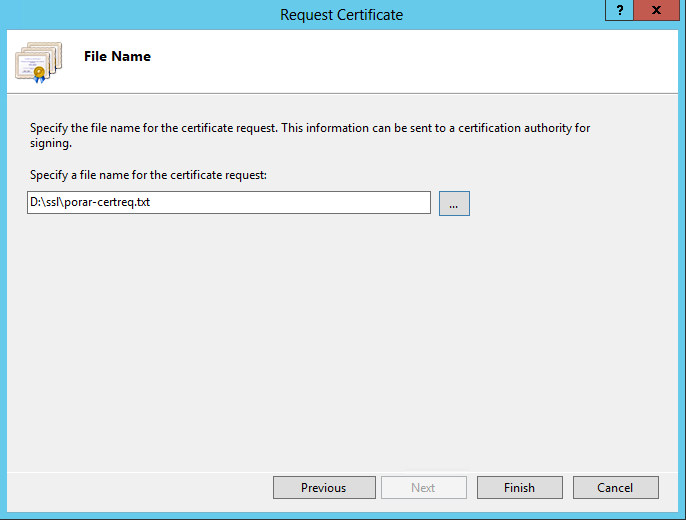Image resolution: width=686 pixels, height=520 pixels.
Task: Click empty white header area beside File Name
Action: pos(400,60)
